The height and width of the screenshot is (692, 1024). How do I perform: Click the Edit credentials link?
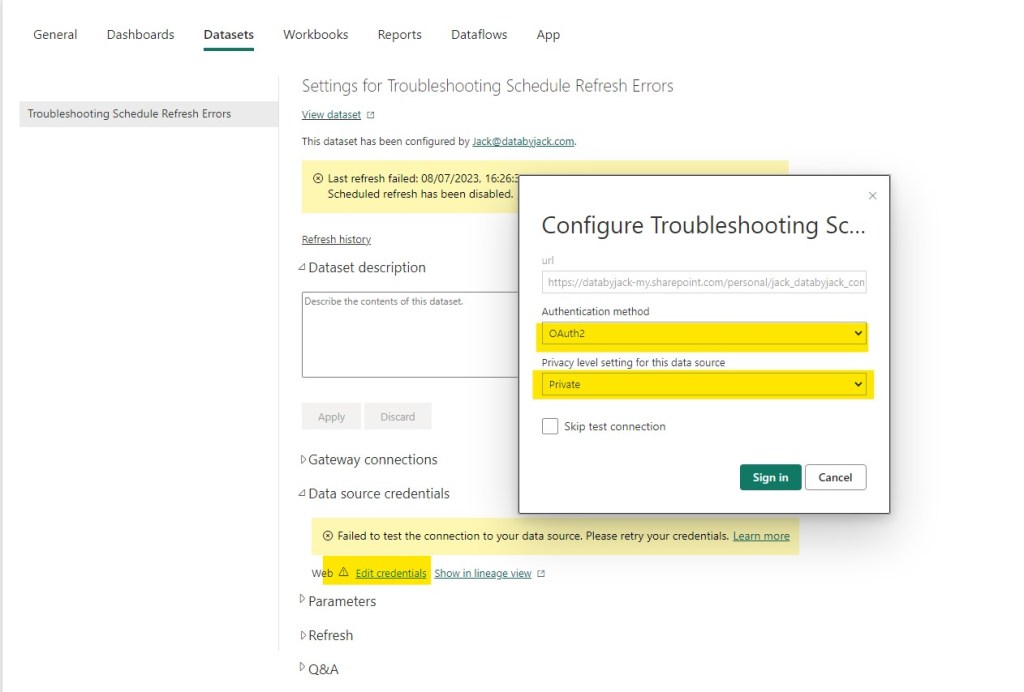391,573
